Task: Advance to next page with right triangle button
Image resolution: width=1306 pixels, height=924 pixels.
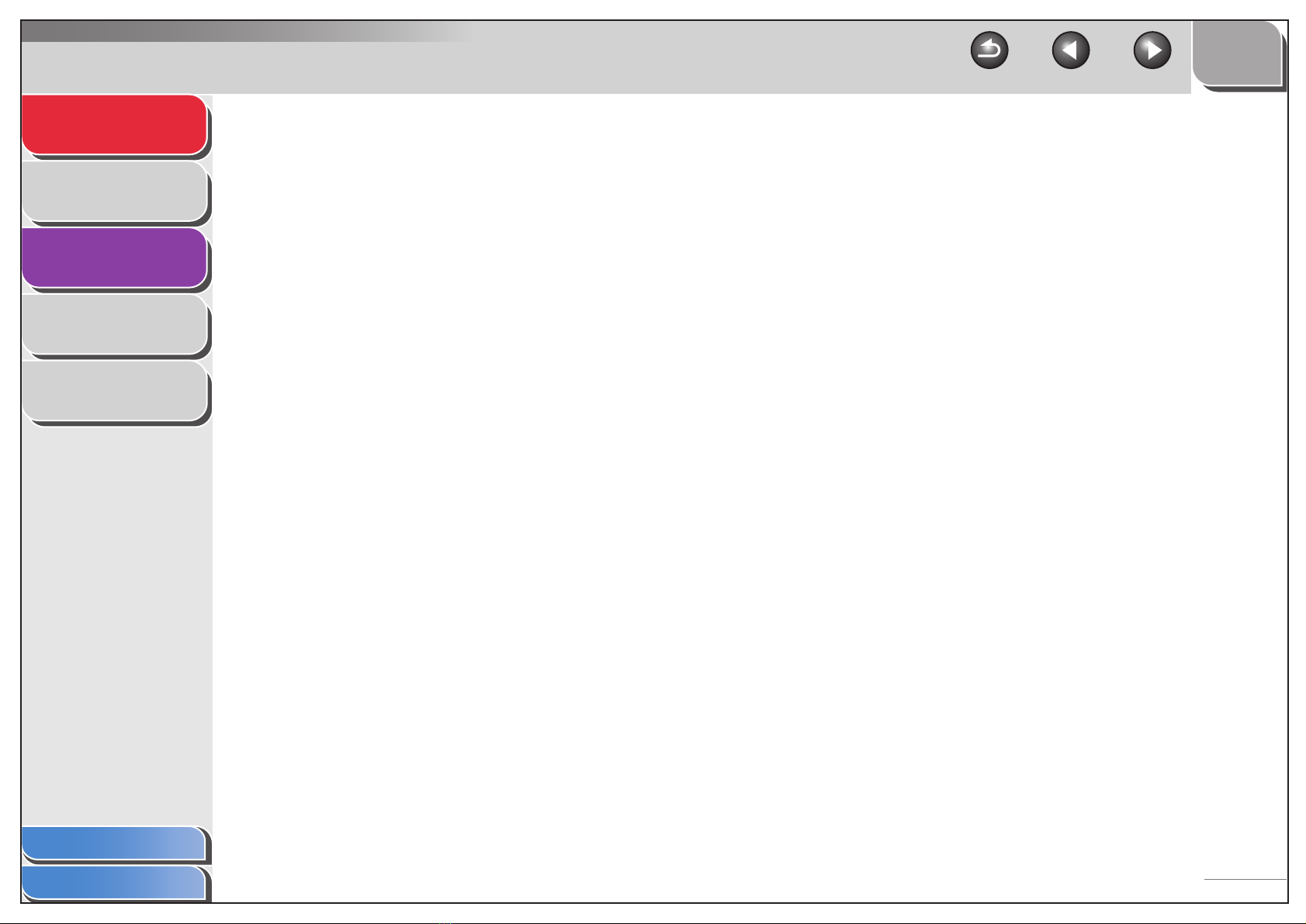Action: tap(1152, 51)
